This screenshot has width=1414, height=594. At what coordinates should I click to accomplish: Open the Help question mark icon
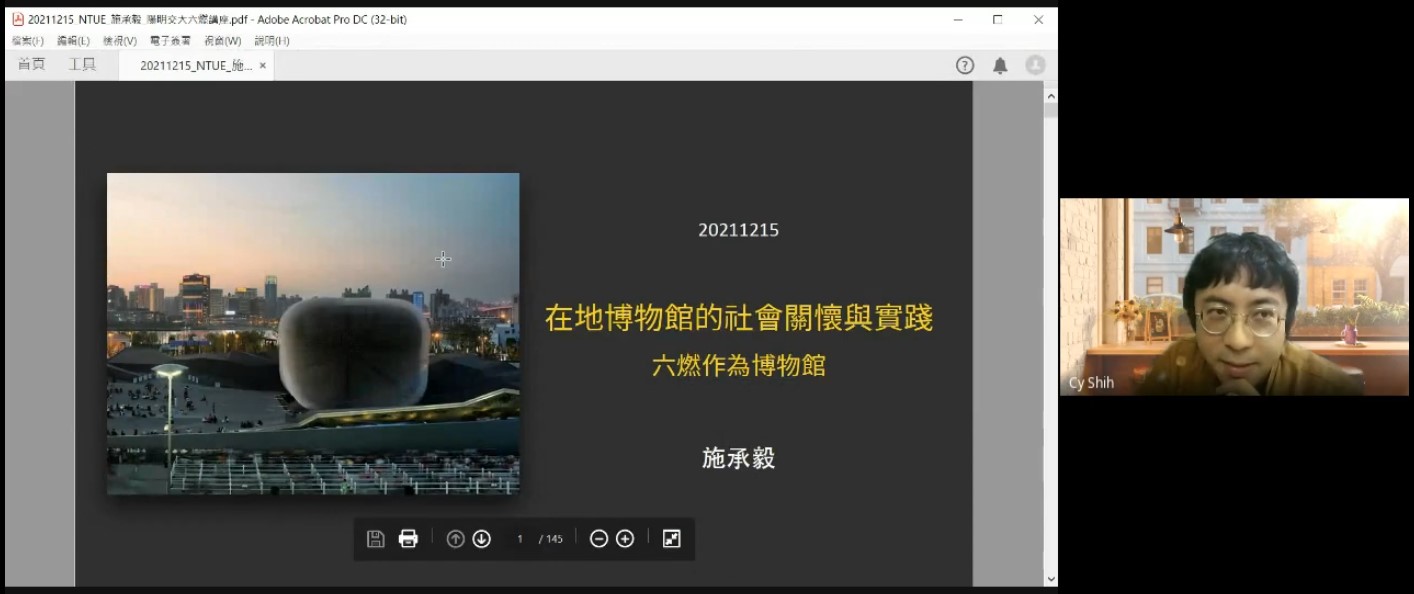pos(965,65)
